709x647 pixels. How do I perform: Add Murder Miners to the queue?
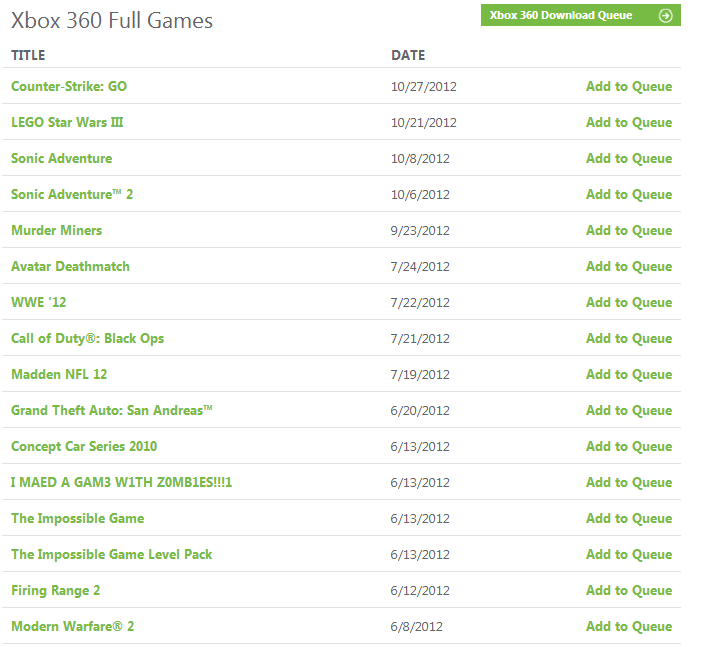(629, 231)
